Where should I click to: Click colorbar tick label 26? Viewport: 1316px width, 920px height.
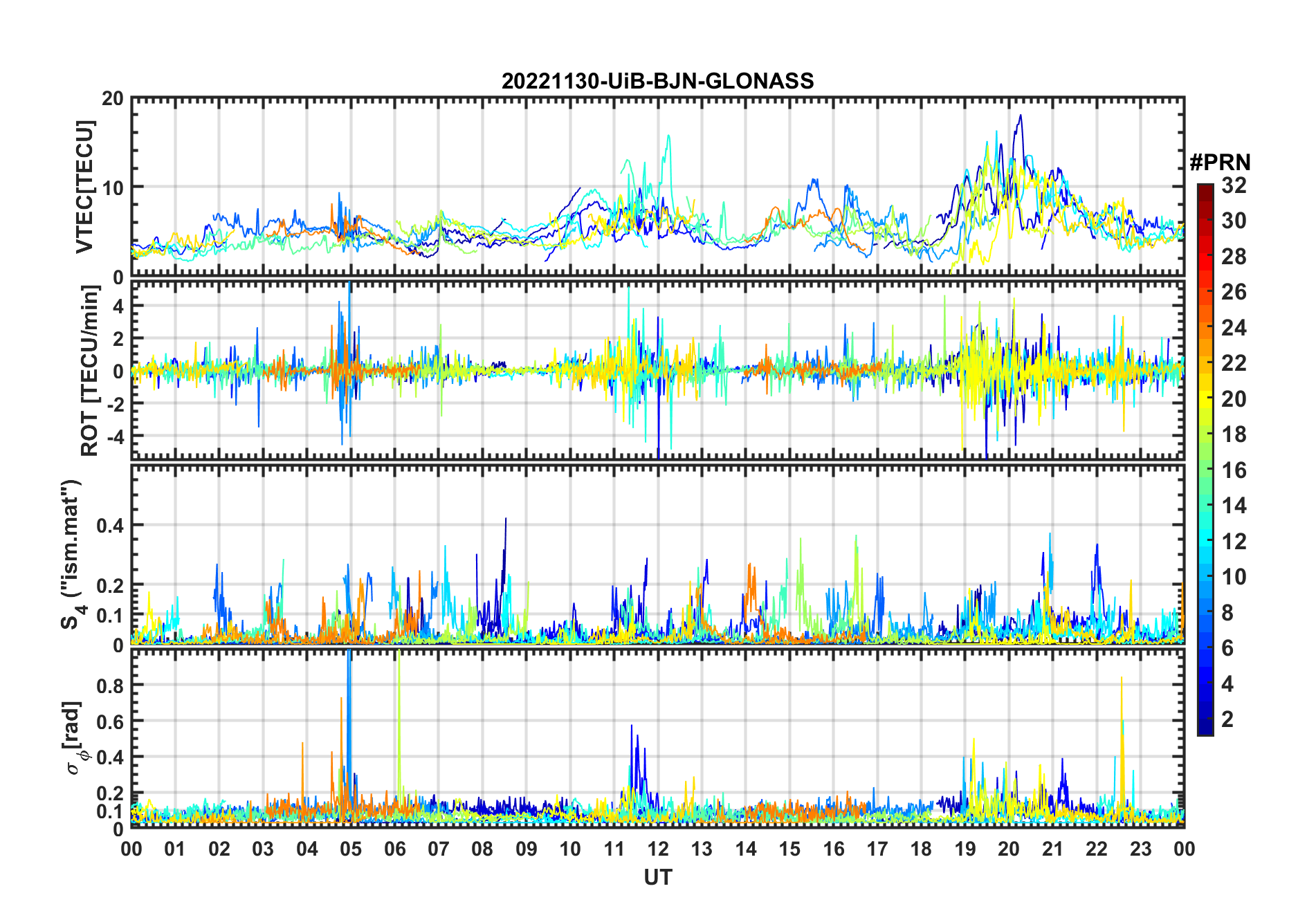coord(1234,292)
